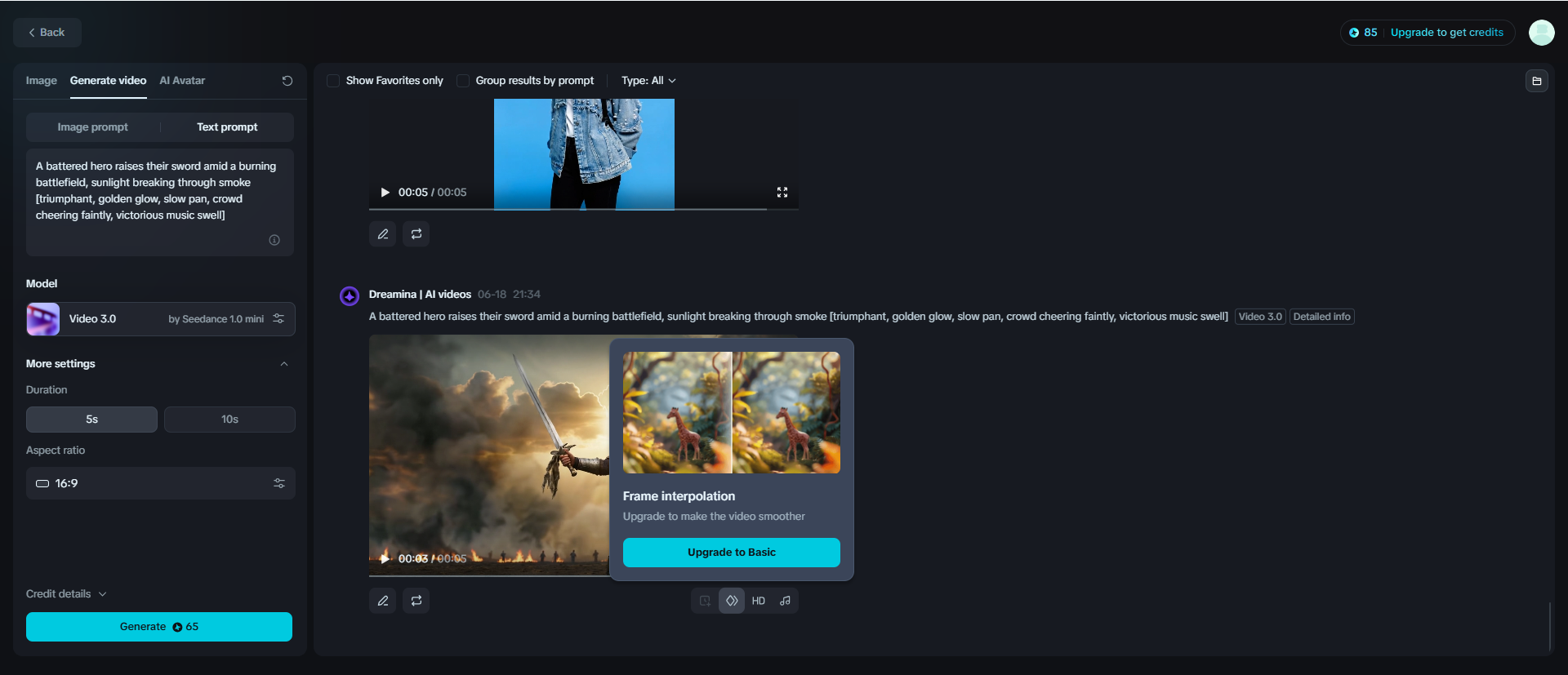Click regenerate icon under battlefield video
1568x675 pixels.
(x=416, y=601)
